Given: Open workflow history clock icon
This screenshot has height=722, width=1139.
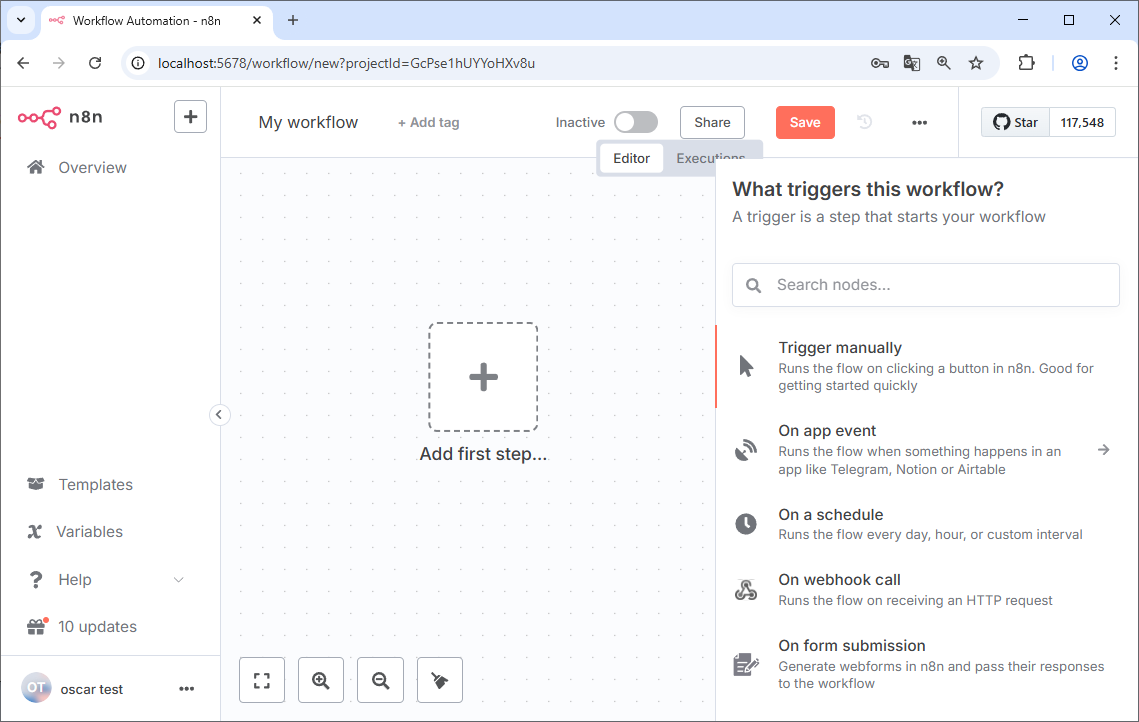Looking at the screenshot, I should [864, 122].
